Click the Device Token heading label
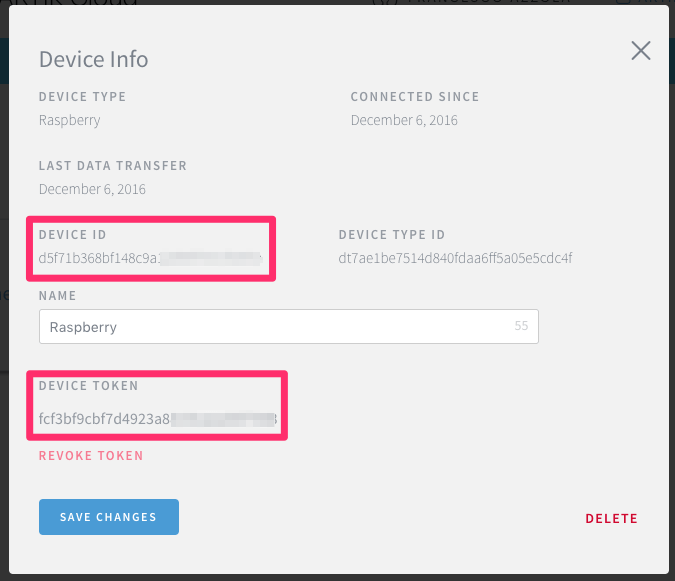This screenshot has width=675, height=581. click(89, 385)
